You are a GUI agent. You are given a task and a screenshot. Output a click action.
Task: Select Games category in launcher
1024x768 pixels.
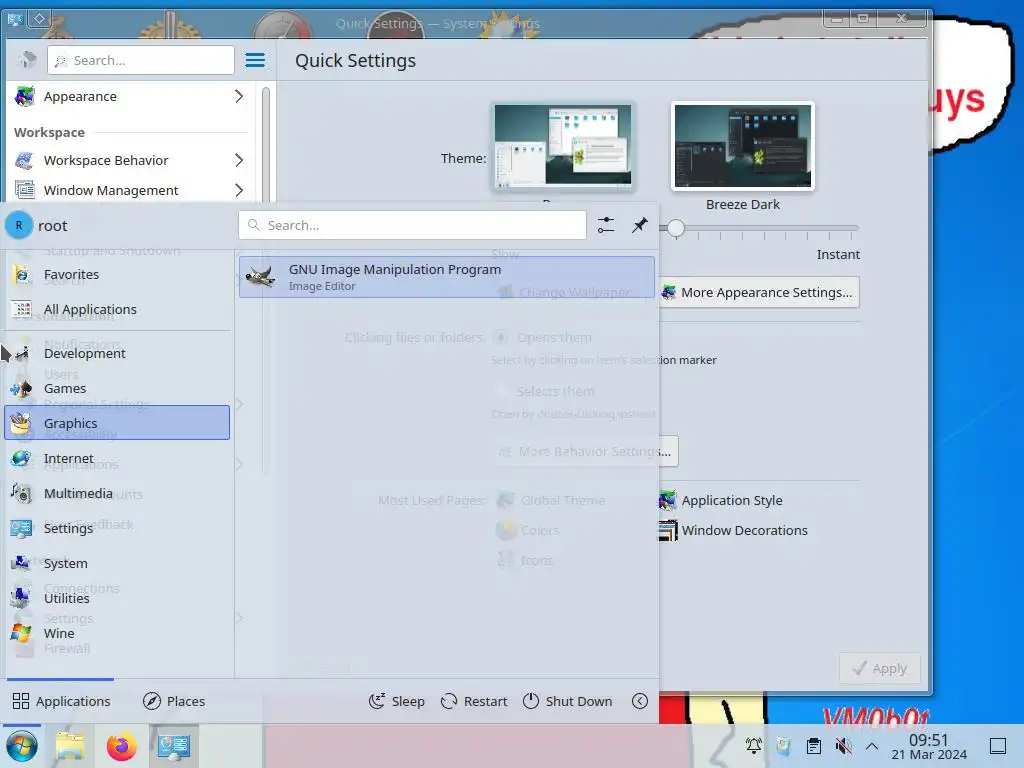click(118, 389)
